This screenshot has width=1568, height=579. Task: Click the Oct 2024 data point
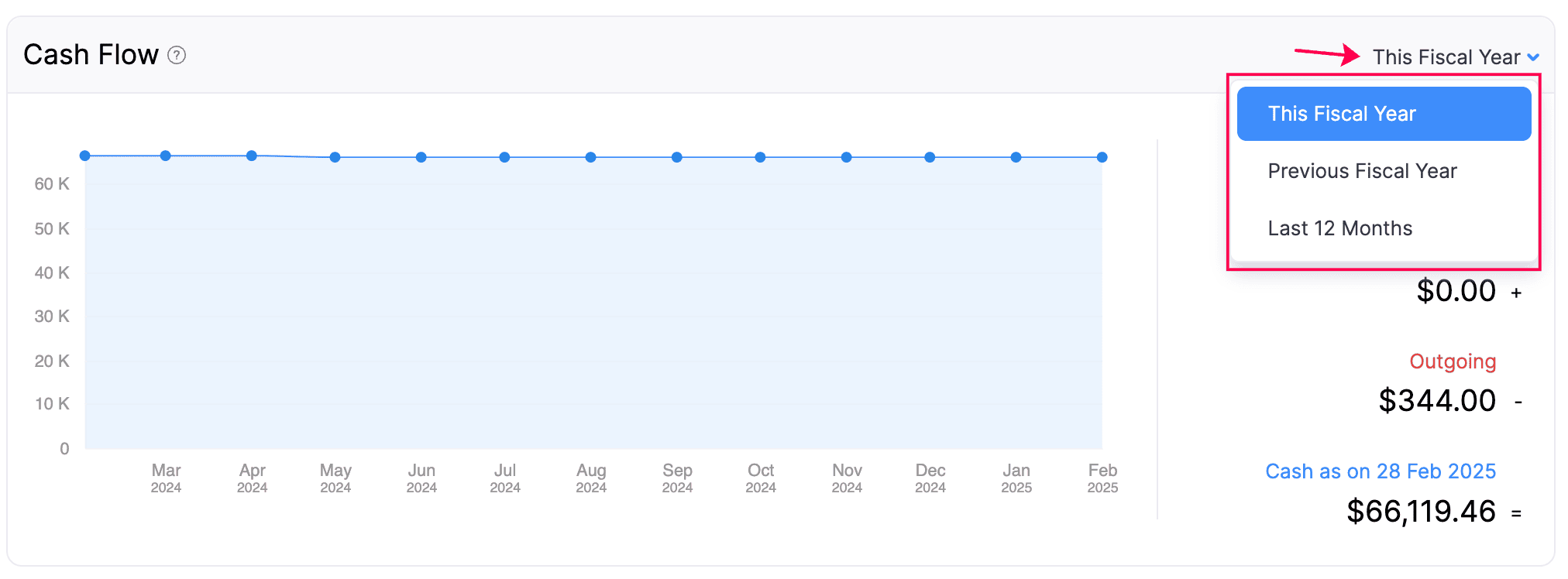pos(761,157)
